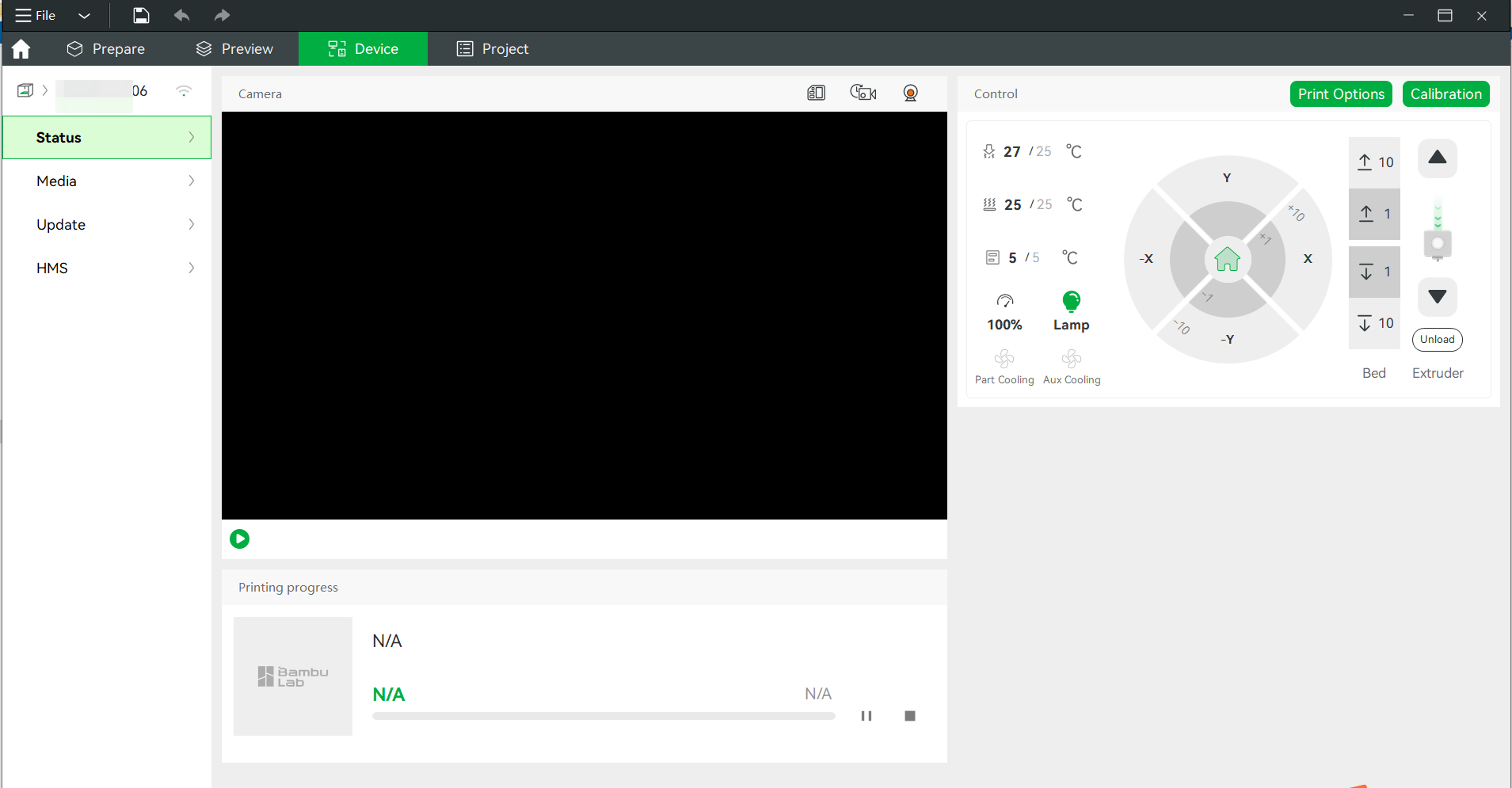1512x788 pixels.
Task: Save project using the floppy disk icon
Action: point(141,15)
